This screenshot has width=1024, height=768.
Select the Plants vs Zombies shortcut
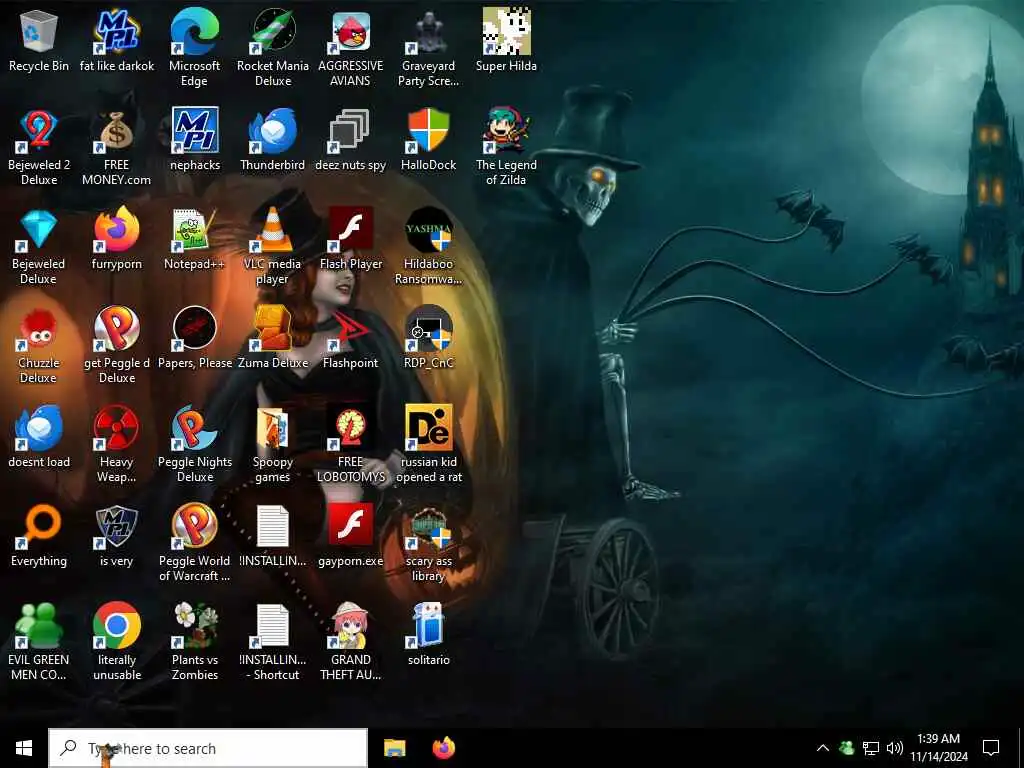(195, 626)
